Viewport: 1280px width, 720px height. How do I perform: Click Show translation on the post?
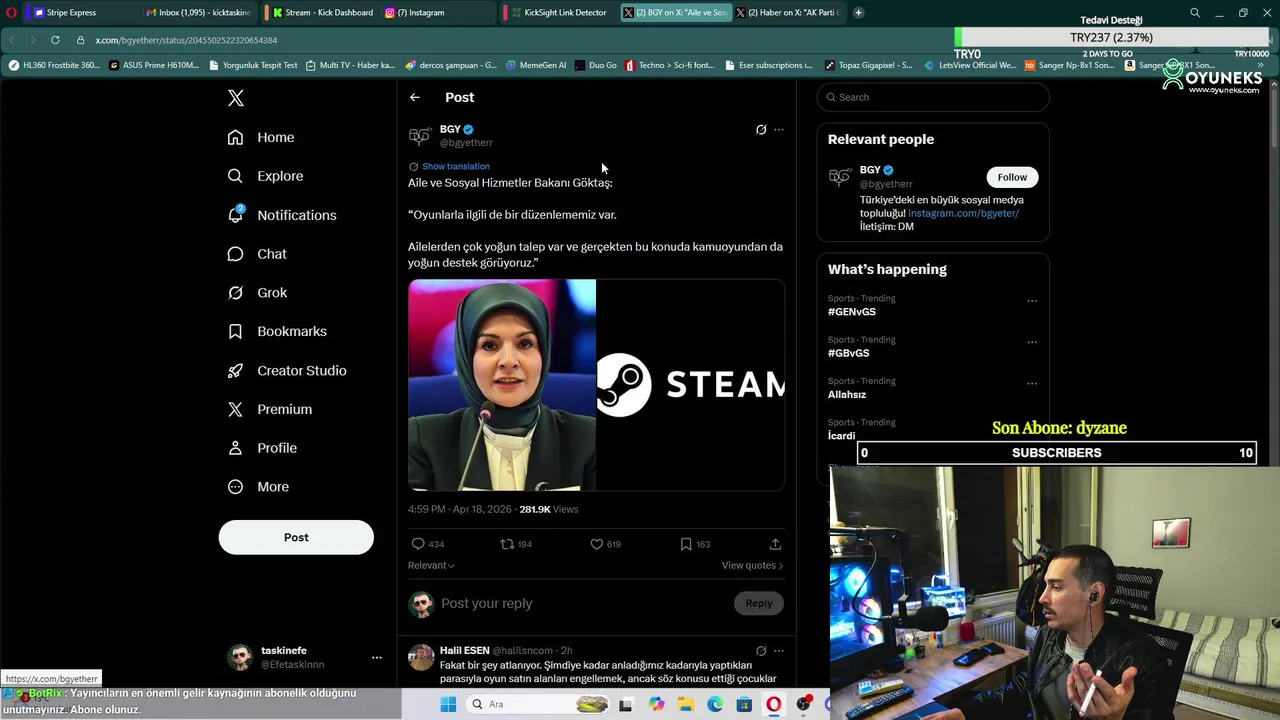tap(455, 166)
